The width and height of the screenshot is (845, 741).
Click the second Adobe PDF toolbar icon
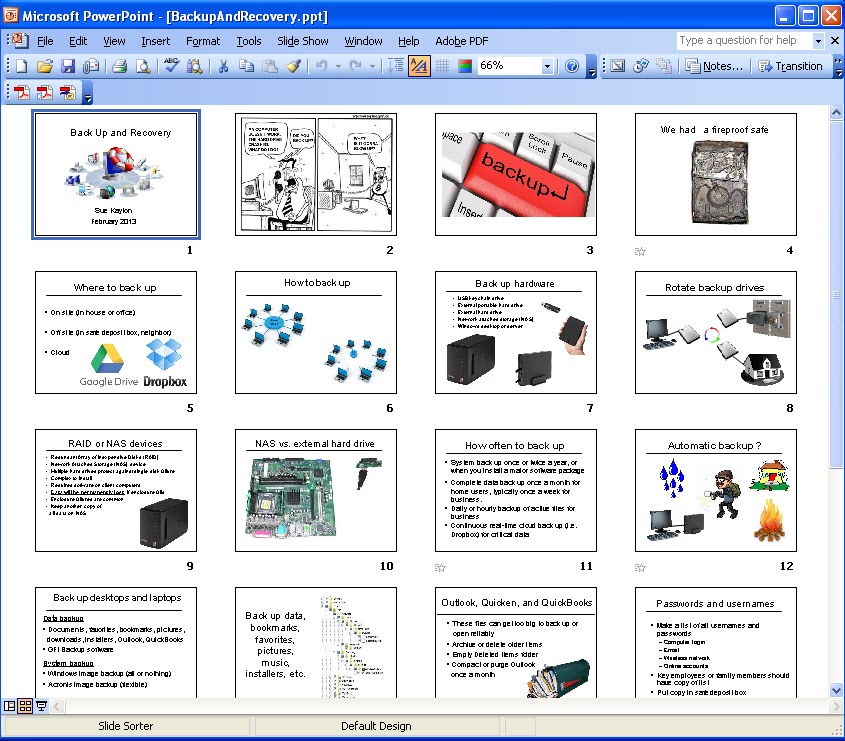coord(45,92)
